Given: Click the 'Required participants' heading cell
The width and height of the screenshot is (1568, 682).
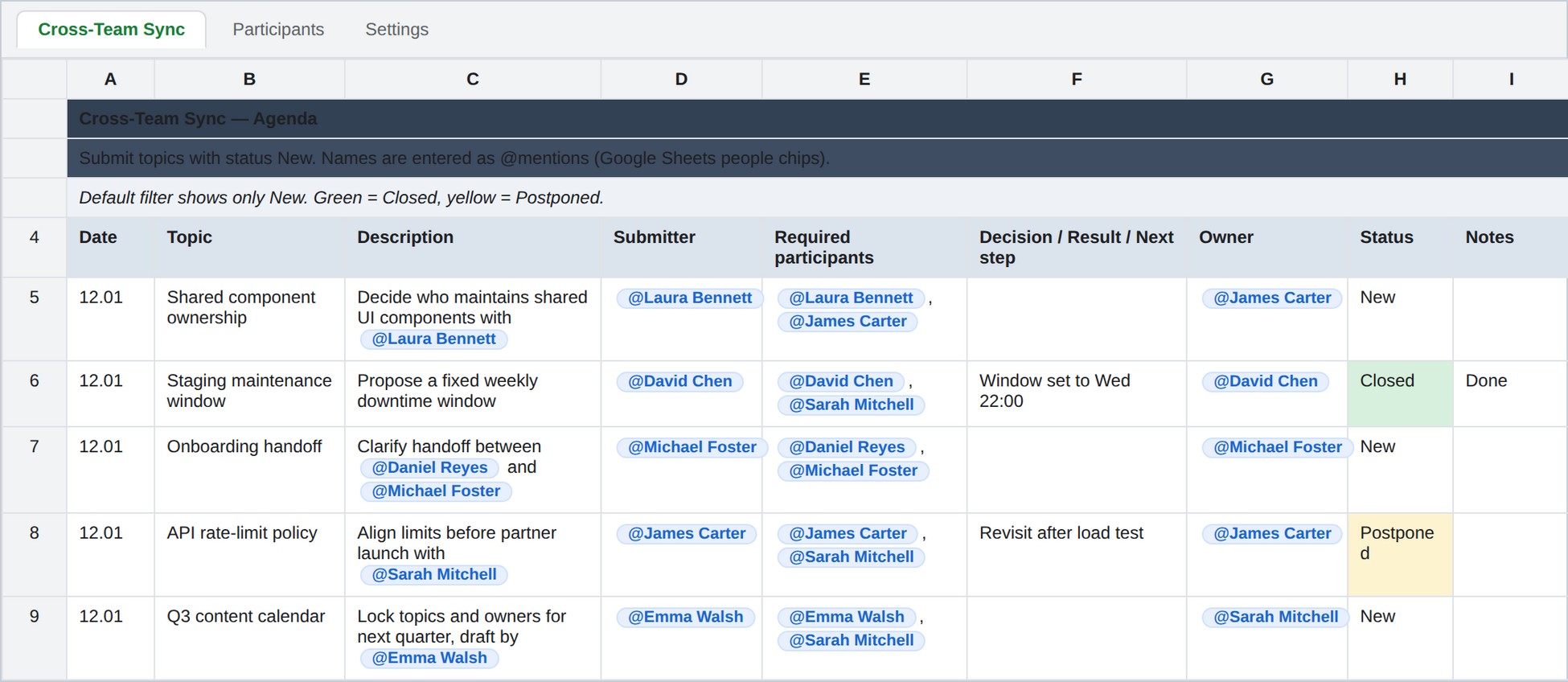Looking at the screenshot, I should point(864,248).
